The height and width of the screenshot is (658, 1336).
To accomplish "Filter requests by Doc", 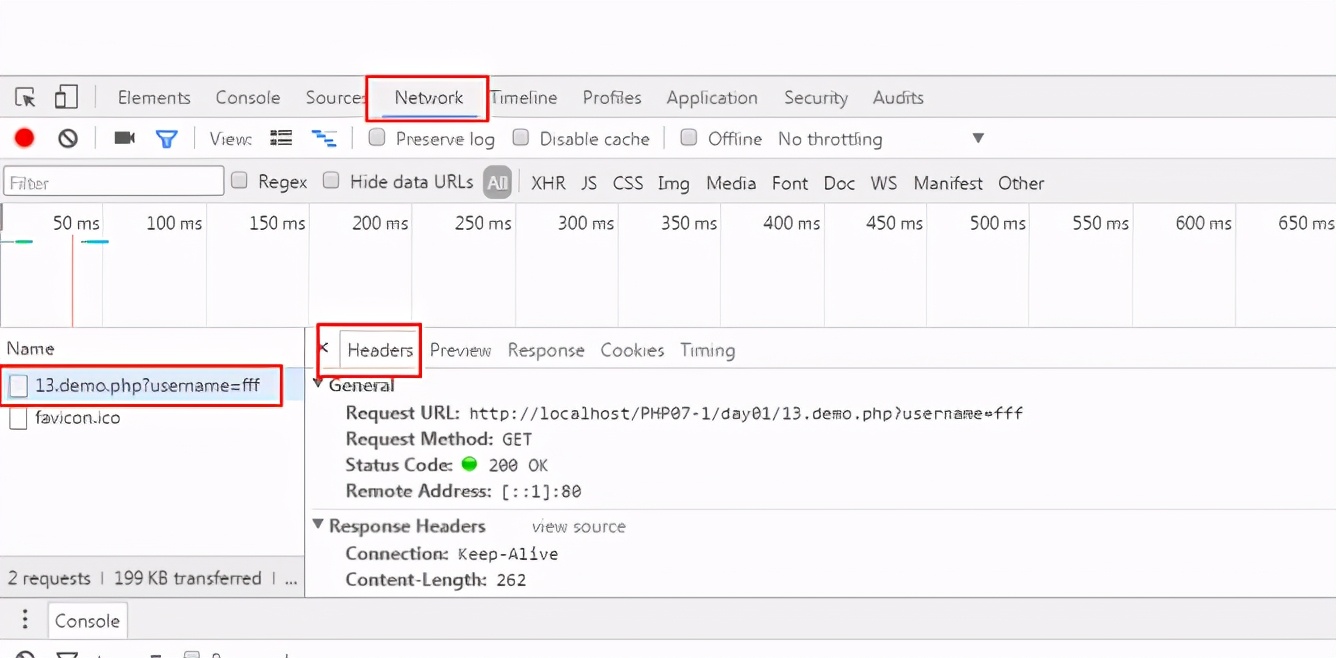I will pyautogui.click(x=839, y=183).
